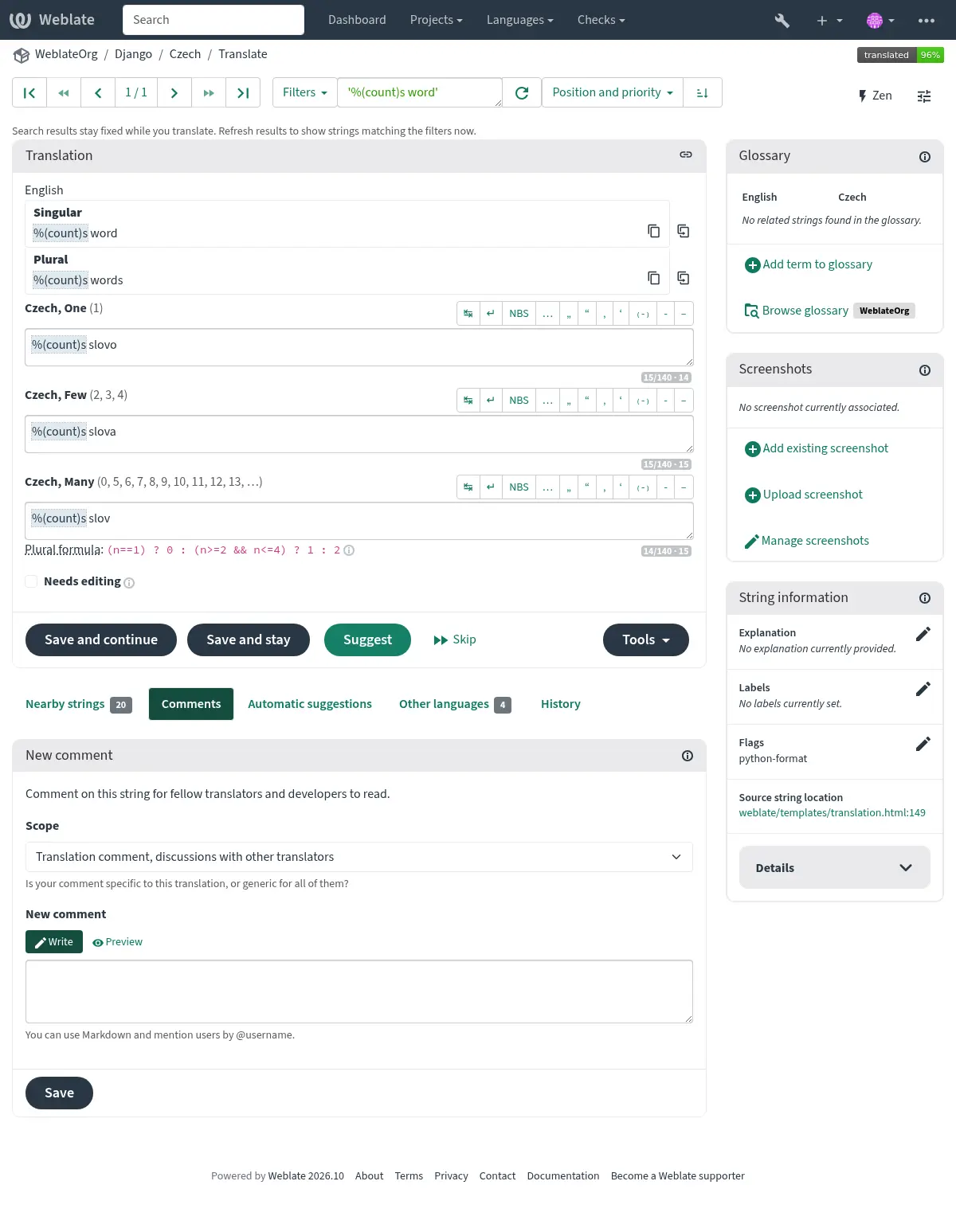956x1232 pixels.
Task: Switch to Zen mode
Action: (x=875, y=96)
